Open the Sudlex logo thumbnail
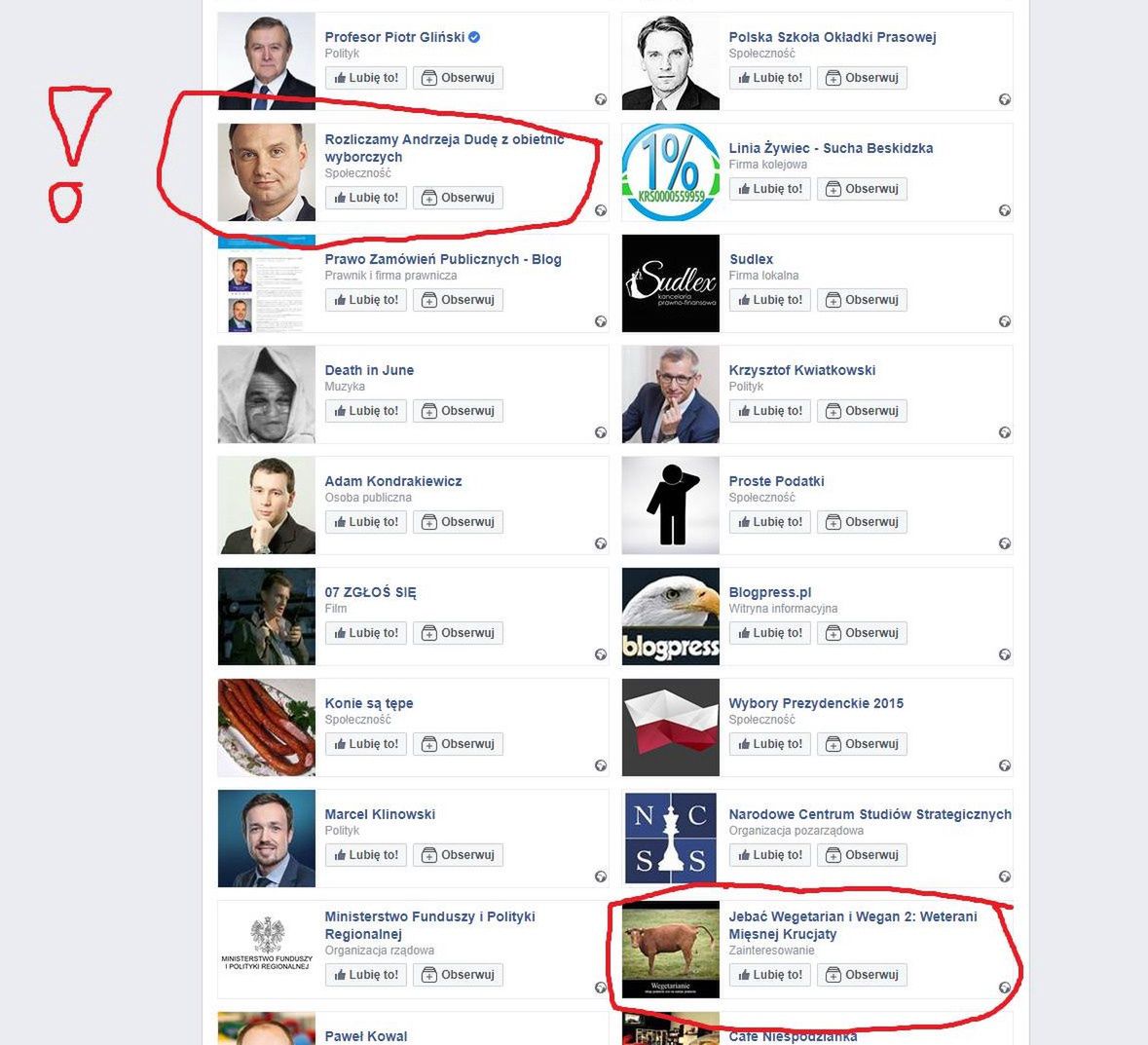The width and height of the screenshot is (1148, 1045). click(x=671, y=283)
